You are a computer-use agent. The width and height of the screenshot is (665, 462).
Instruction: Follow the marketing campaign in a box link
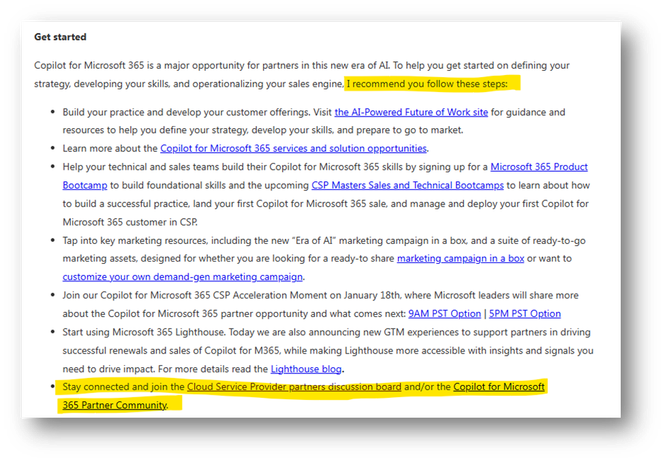pyautogui.click(x=460, y=258)
